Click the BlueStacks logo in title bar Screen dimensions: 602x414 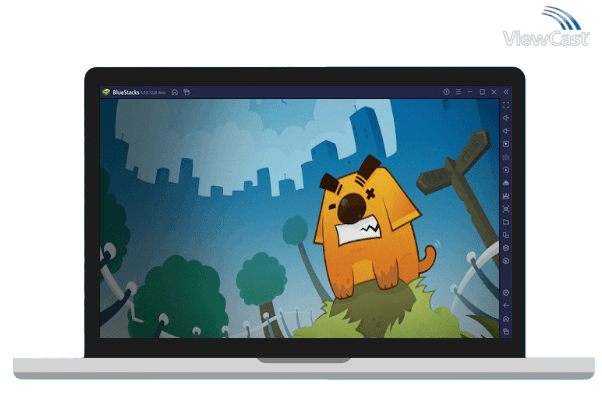pyautogui.click(x=106, y=92)
